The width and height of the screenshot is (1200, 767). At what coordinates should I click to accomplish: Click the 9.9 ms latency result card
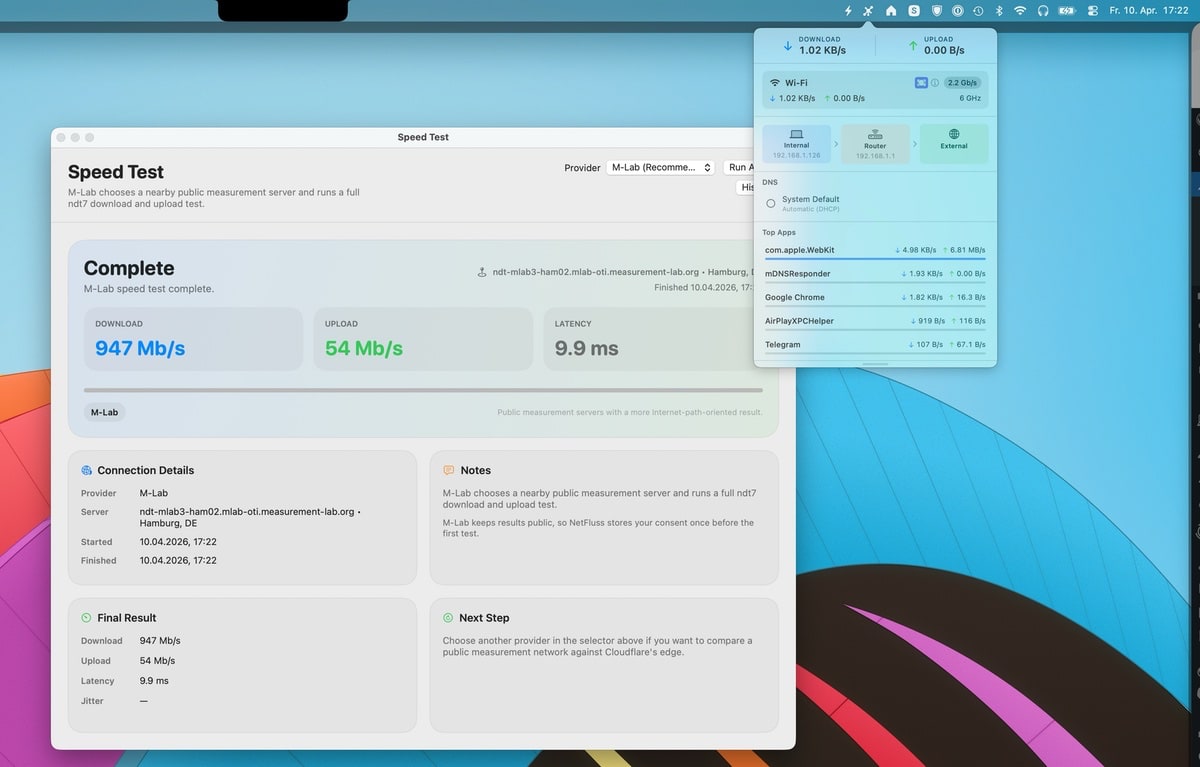click(x=649, y=339)
